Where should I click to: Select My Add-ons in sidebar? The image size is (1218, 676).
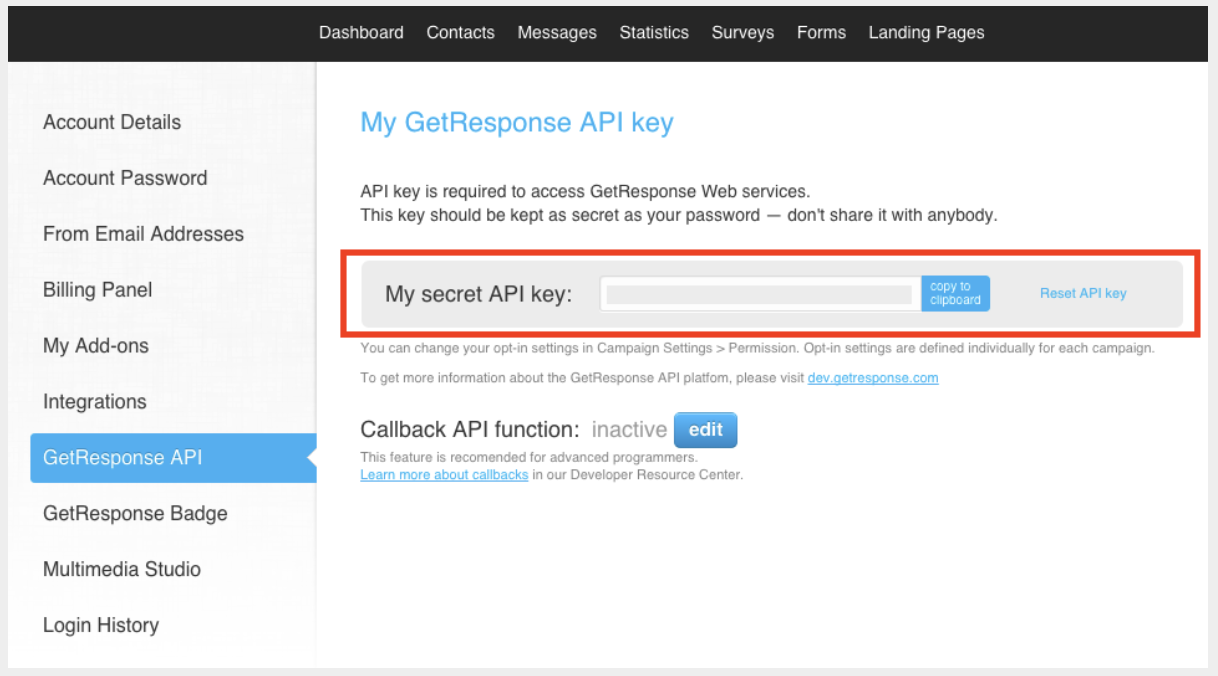tap(96, 346)
